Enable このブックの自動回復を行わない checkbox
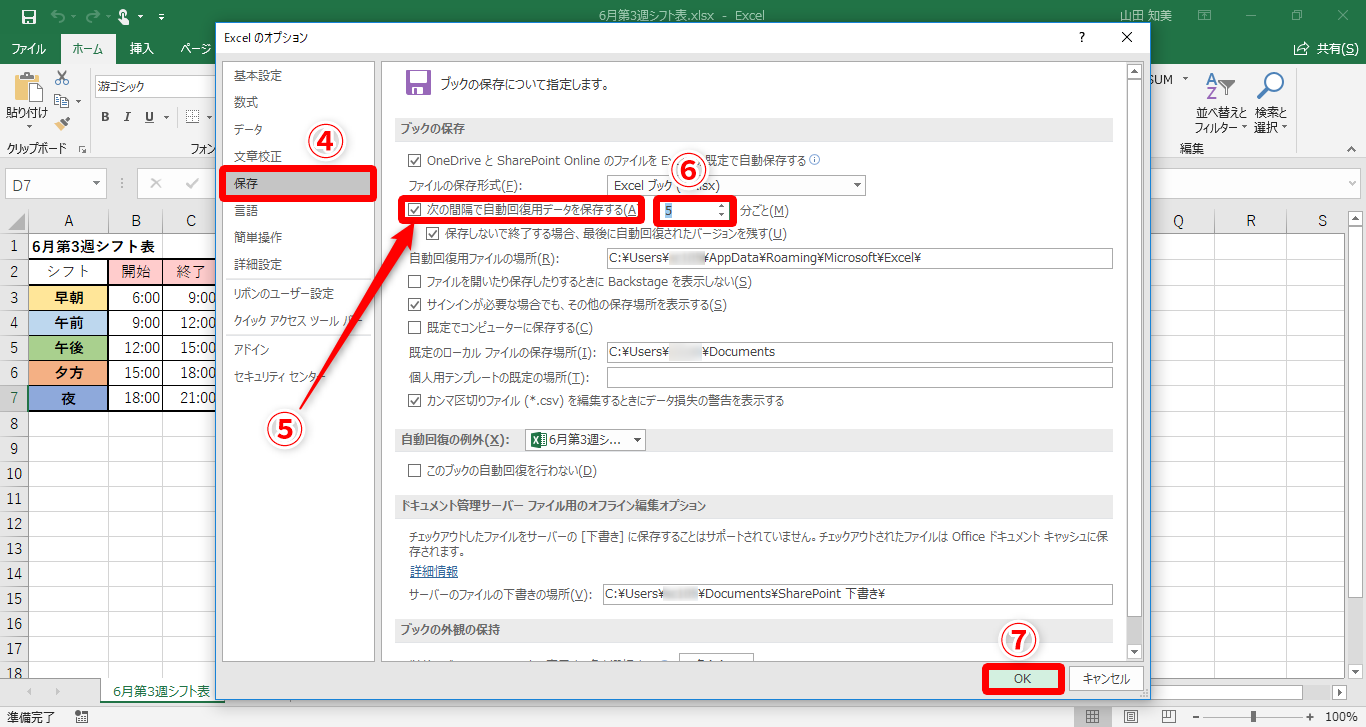1366x727 pixels. pos(415,471)
